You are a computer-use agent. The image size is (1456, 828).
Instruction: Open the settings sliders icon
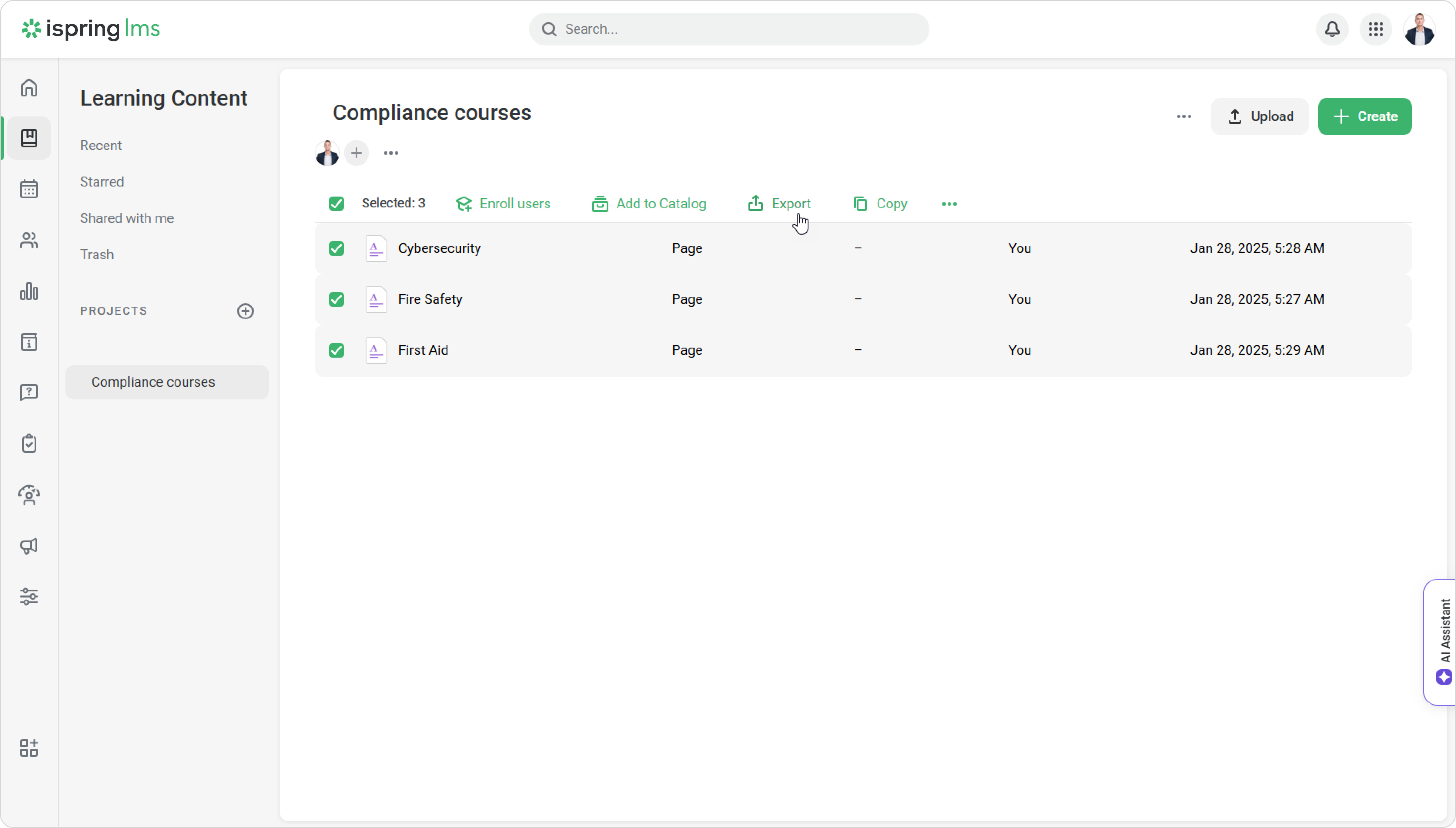29,596
